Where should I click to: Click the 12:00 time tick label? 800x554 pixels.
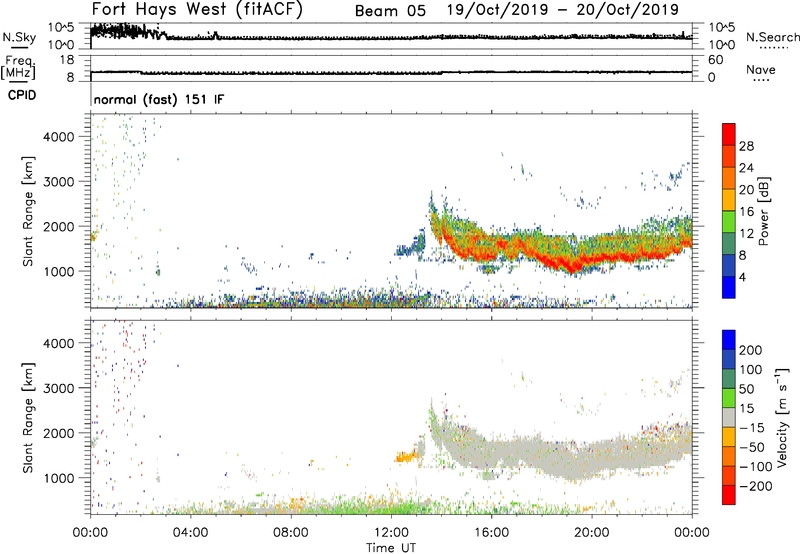click(391, 533)
